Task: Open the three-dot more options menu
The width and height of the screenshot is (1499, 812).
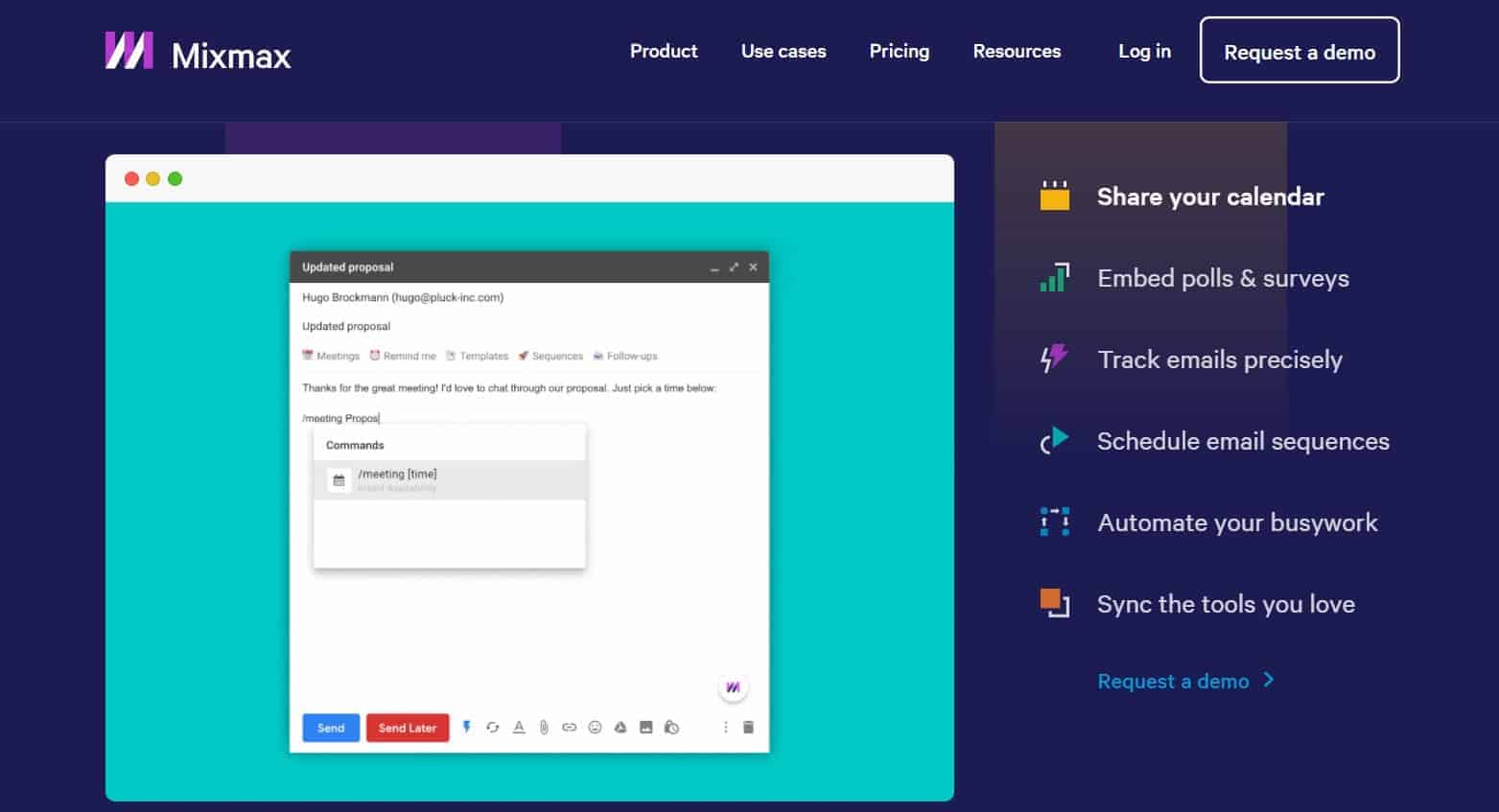Action: [725, 728]
